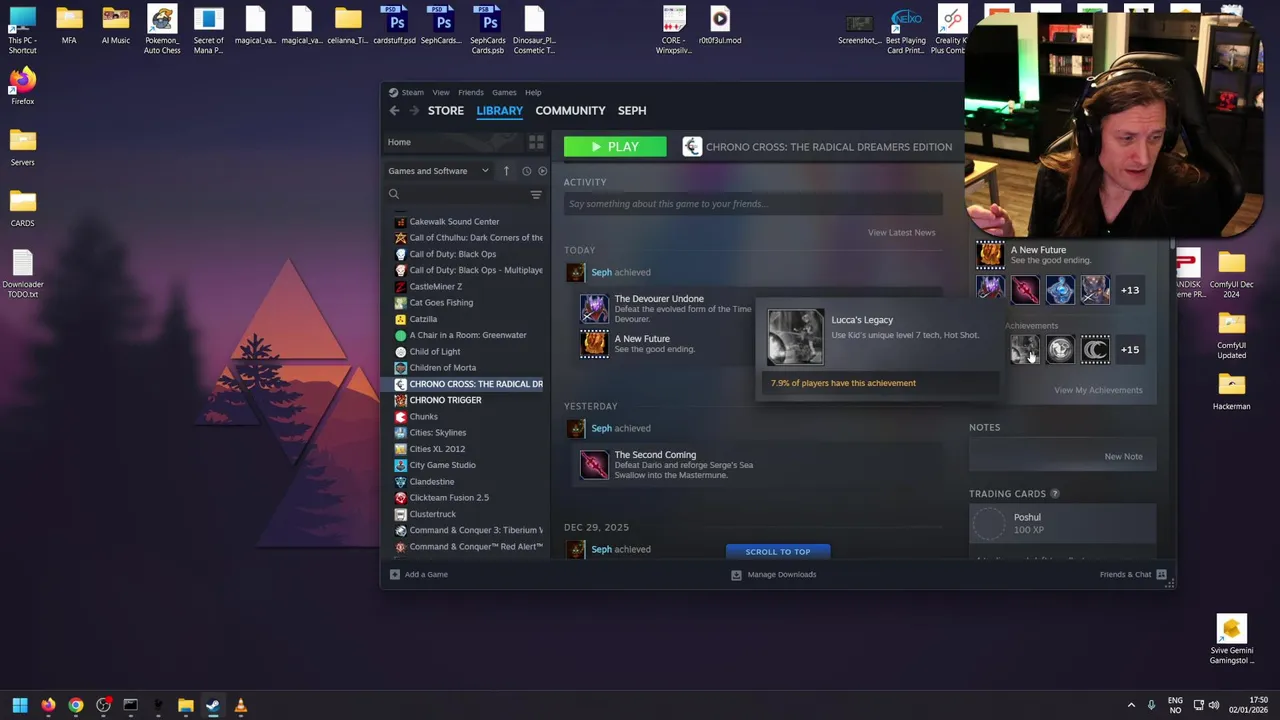Image resolution: width=1280 pixels, height=720 pixels.
Task: Expand the +15 locked achievements
Action: (x=1129, y=350)
